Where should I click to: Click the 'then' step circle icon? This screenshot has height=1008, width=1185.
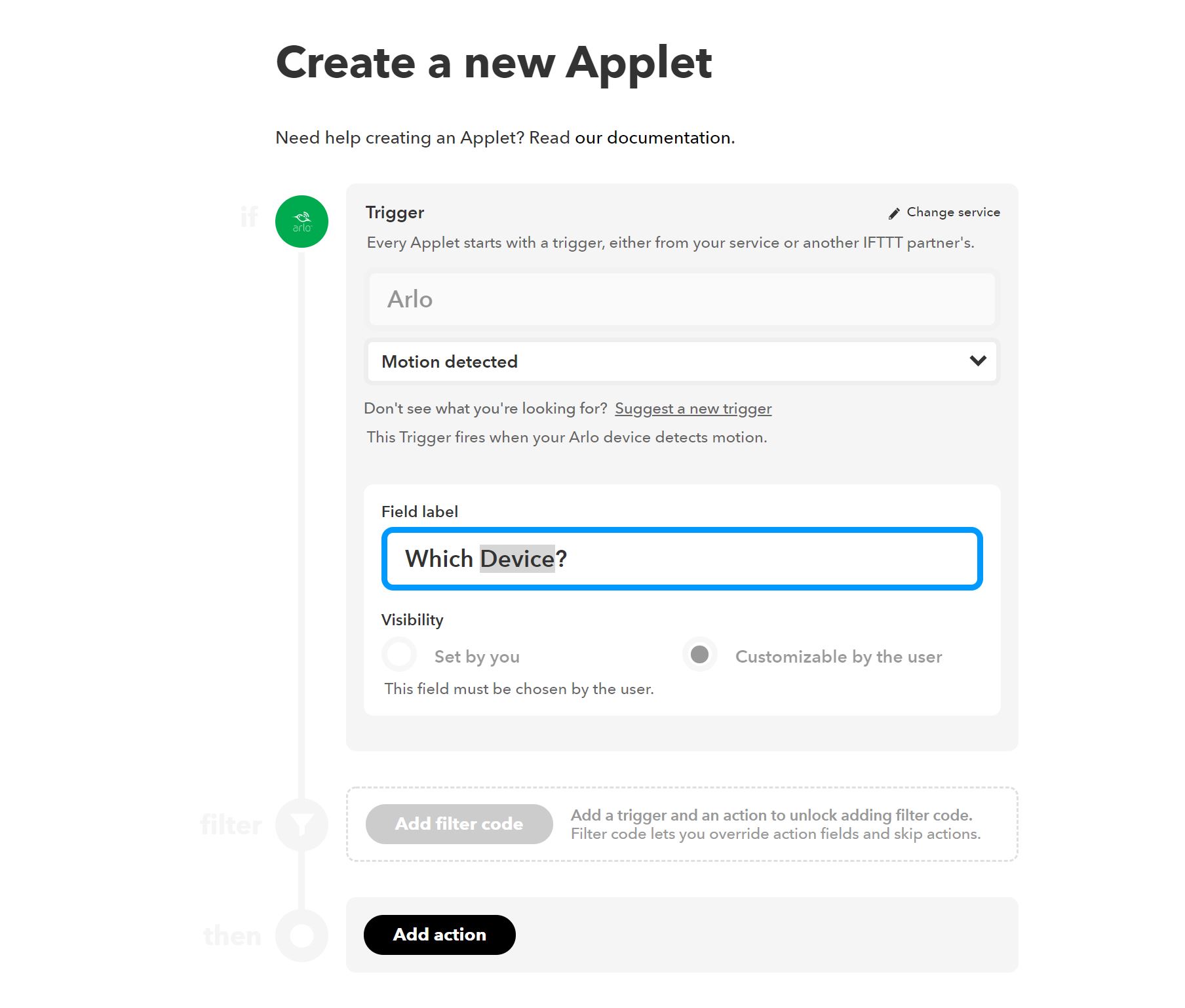pos(301,935)
